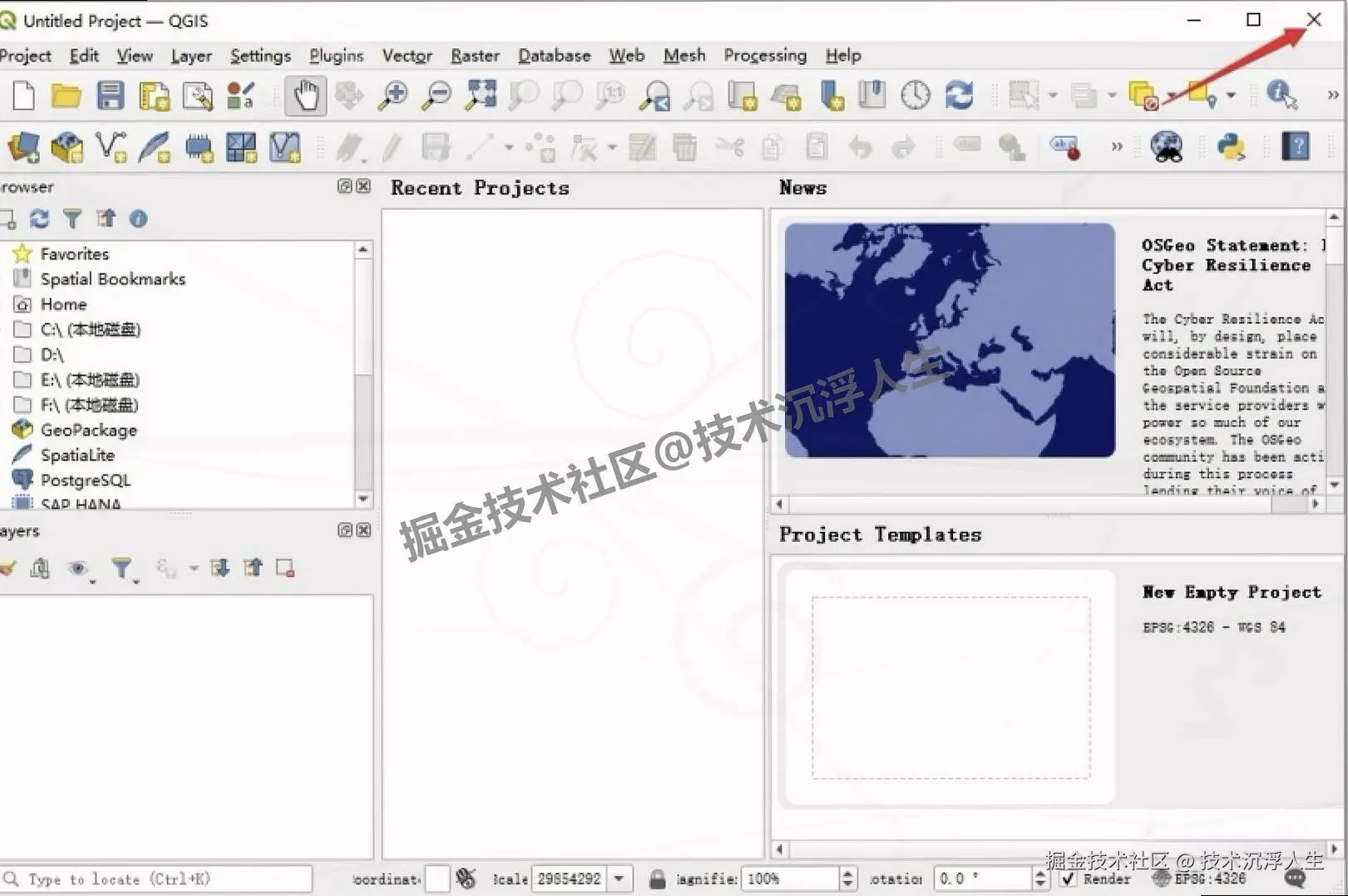The image size is (1348, 896).
Task: Expand the hidden toolbar items chevron
Action: click(1333, 96)
